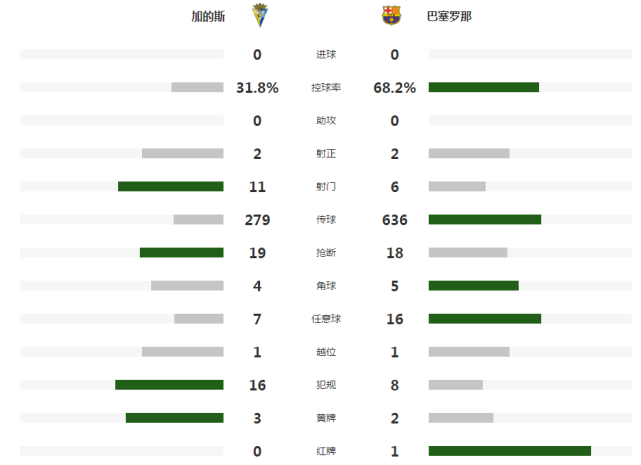Select the 任意球 stat label
This screenshot has height=465, width=641.
(x=326, y=319)
